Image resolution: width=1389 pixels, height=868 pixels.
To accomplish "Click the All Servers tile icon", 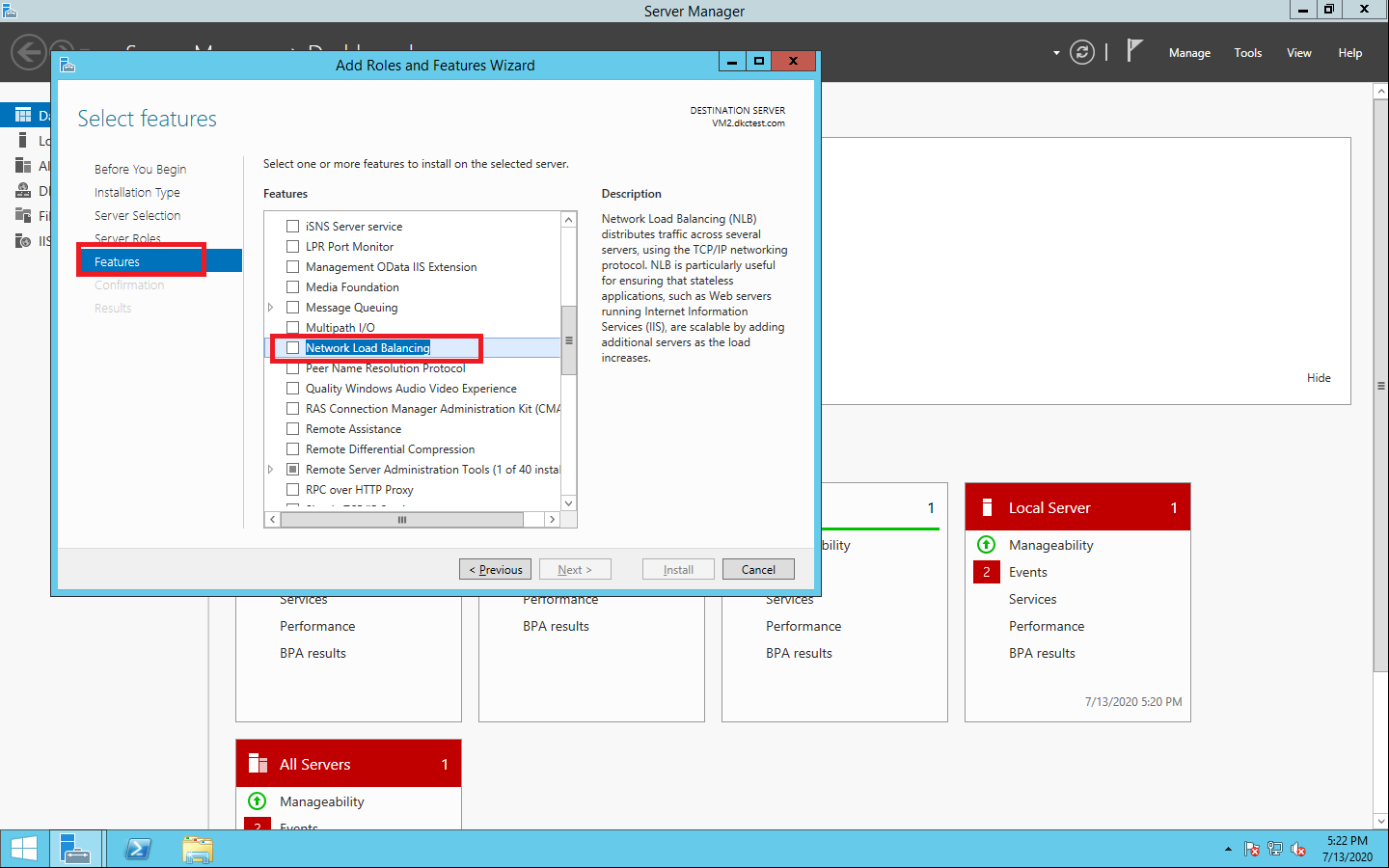I will click(x=258, y=764).
